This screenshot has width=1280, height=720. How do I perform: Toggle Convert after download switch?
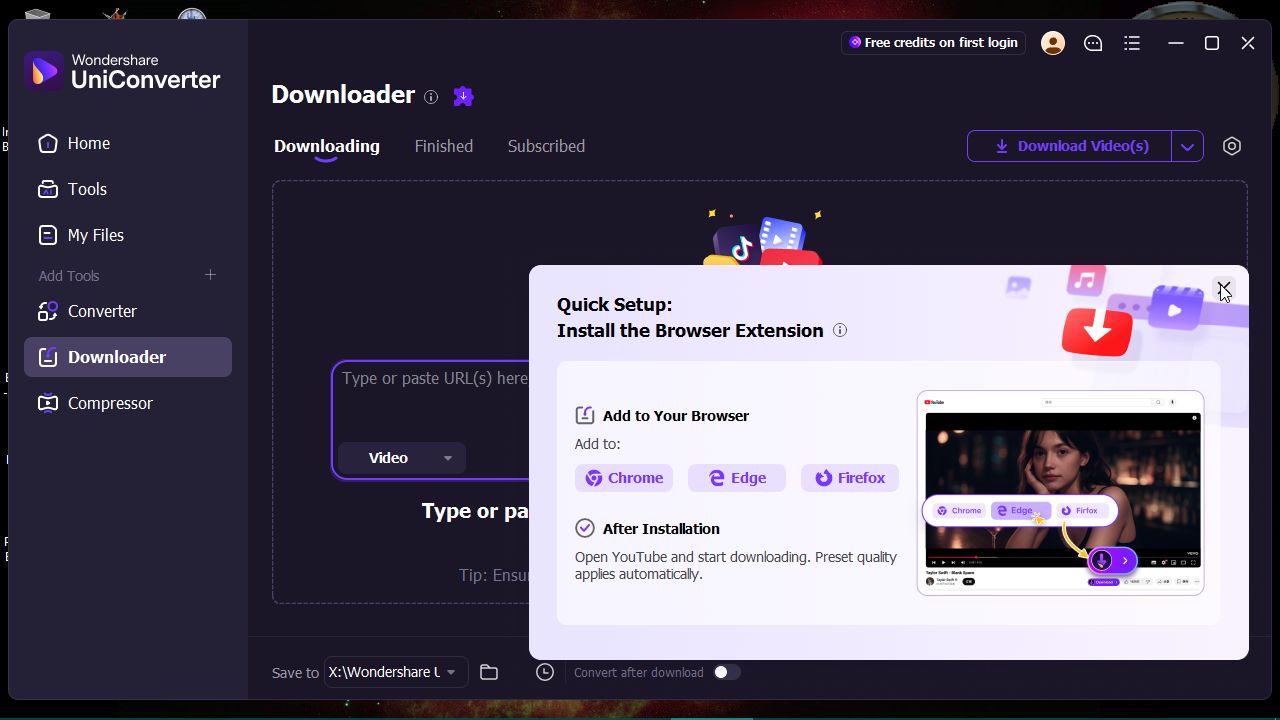(726, 672)
